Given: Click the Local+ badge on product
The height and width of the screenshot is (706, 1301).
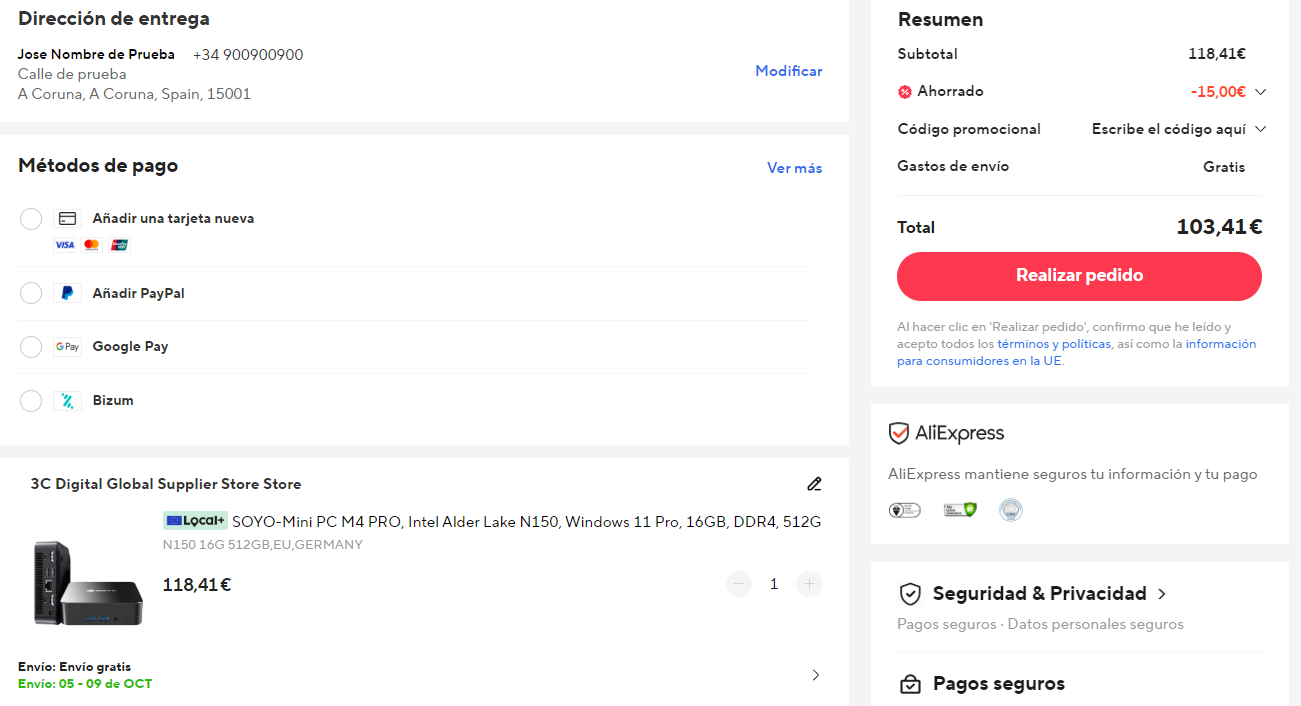Looking at the screenshot, I should 195,521.
